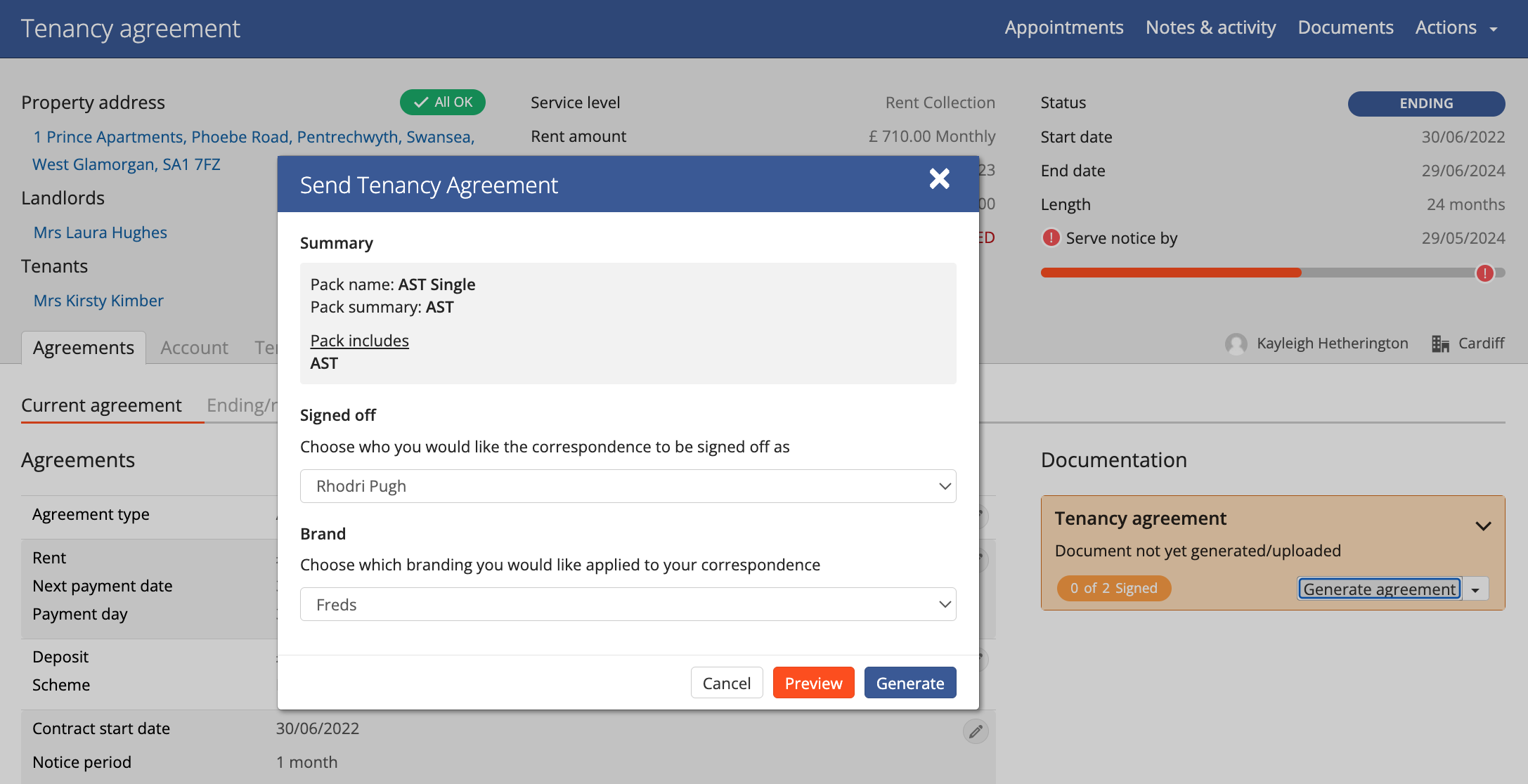1528x784 pixels.
Task: Open Notes & activity
Action: 1210,28
